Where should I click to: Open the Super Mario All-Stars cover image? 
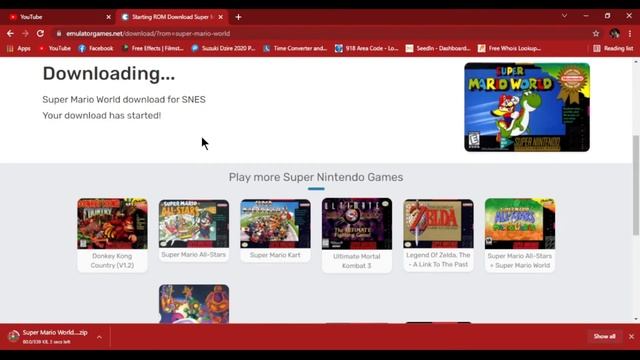tap(194, 224)
